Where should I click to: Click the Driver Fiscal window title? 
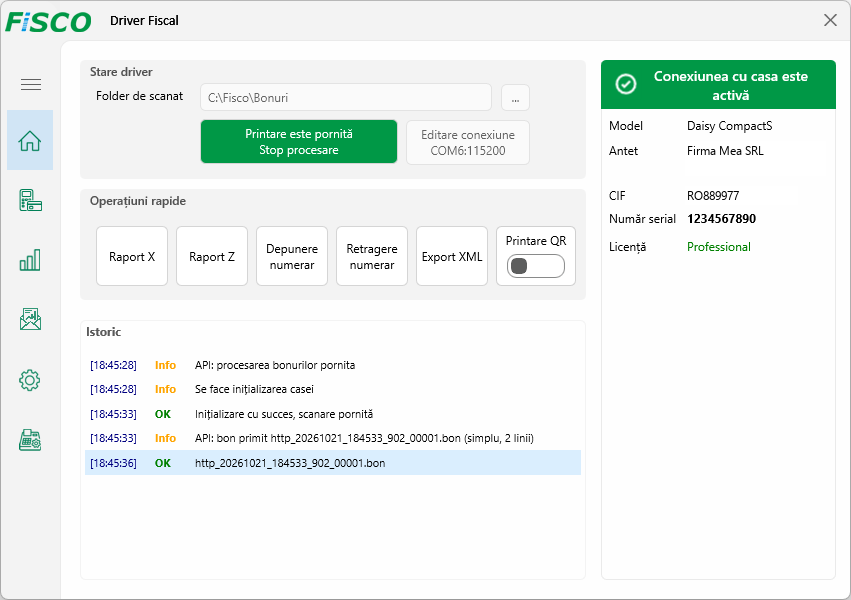pos(144,21)
